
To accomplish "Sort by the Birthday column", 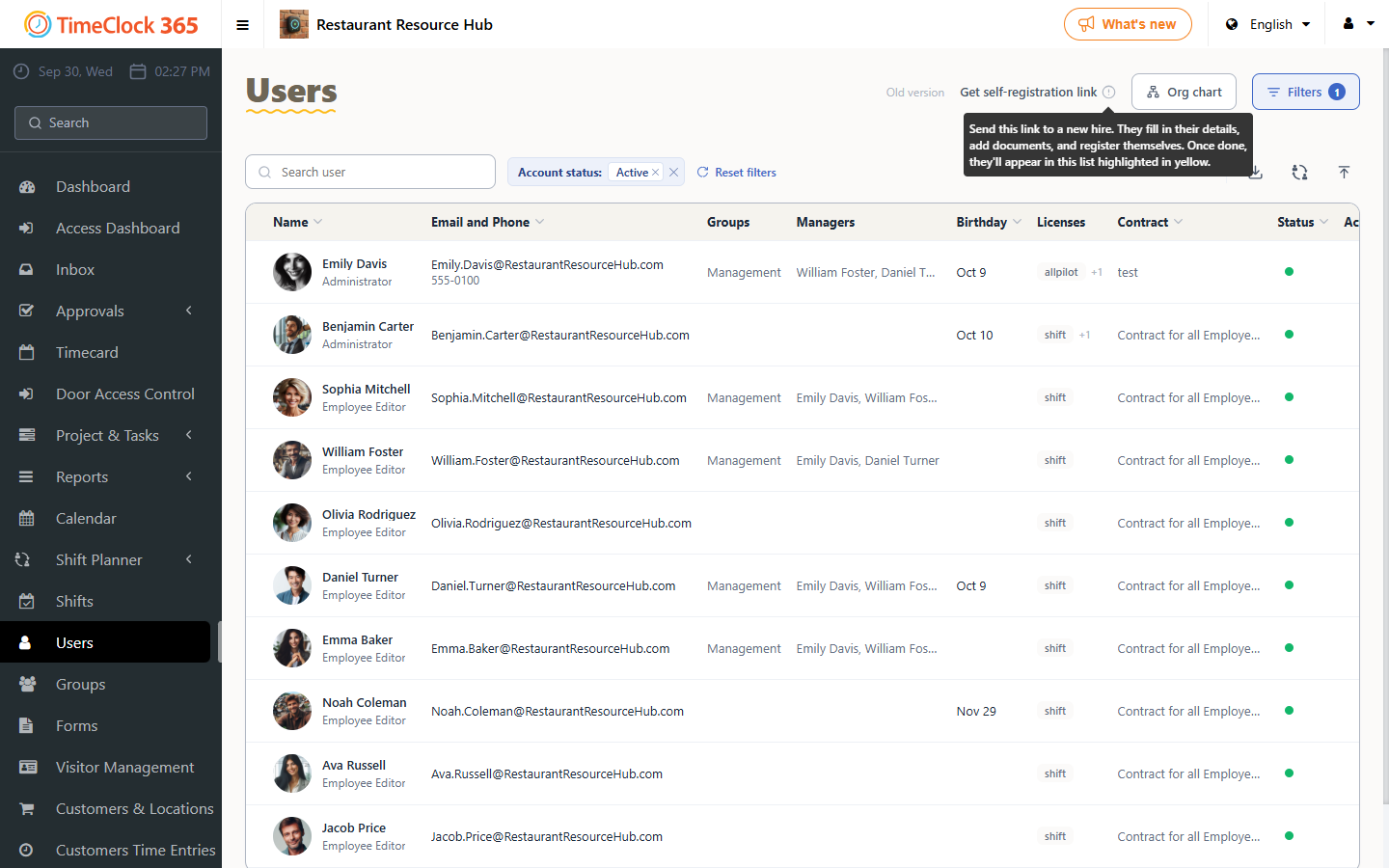I will tap(989, 223).
